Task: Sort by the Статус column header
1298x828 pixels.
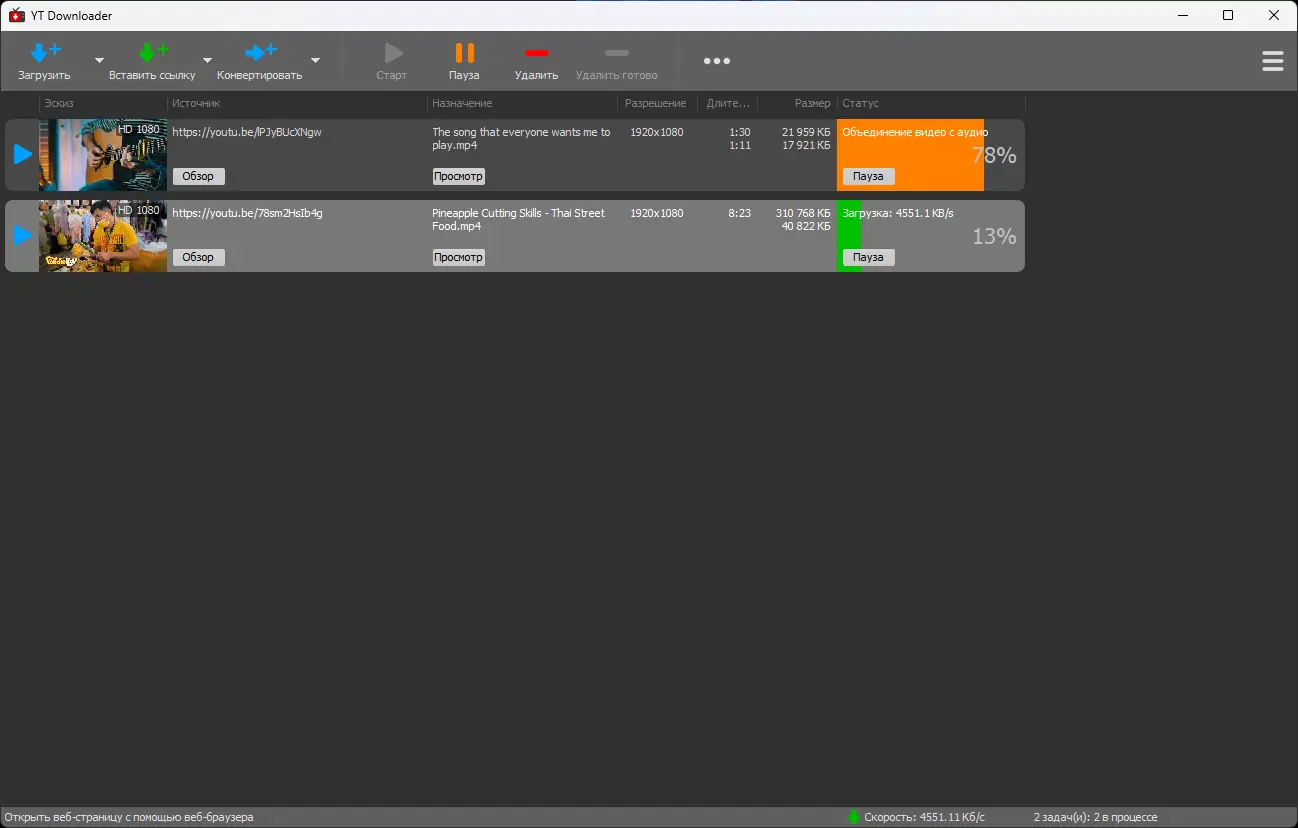Action: tap(861, 103)
